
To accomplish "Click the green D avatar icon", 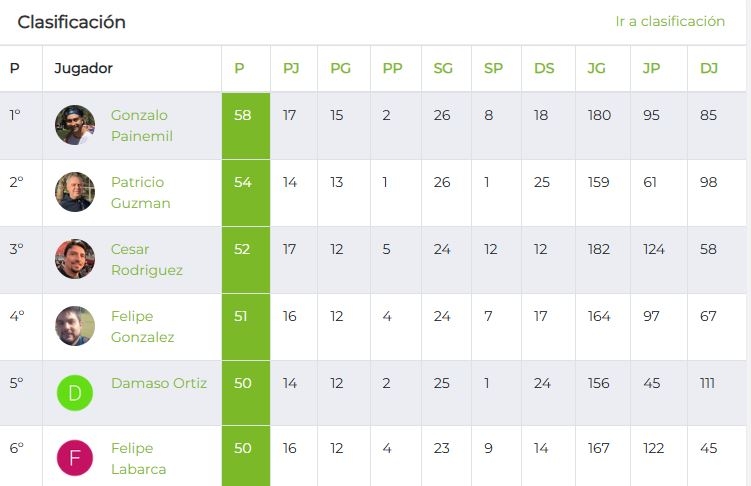I will pyautogui.click(x=75, y=393).
